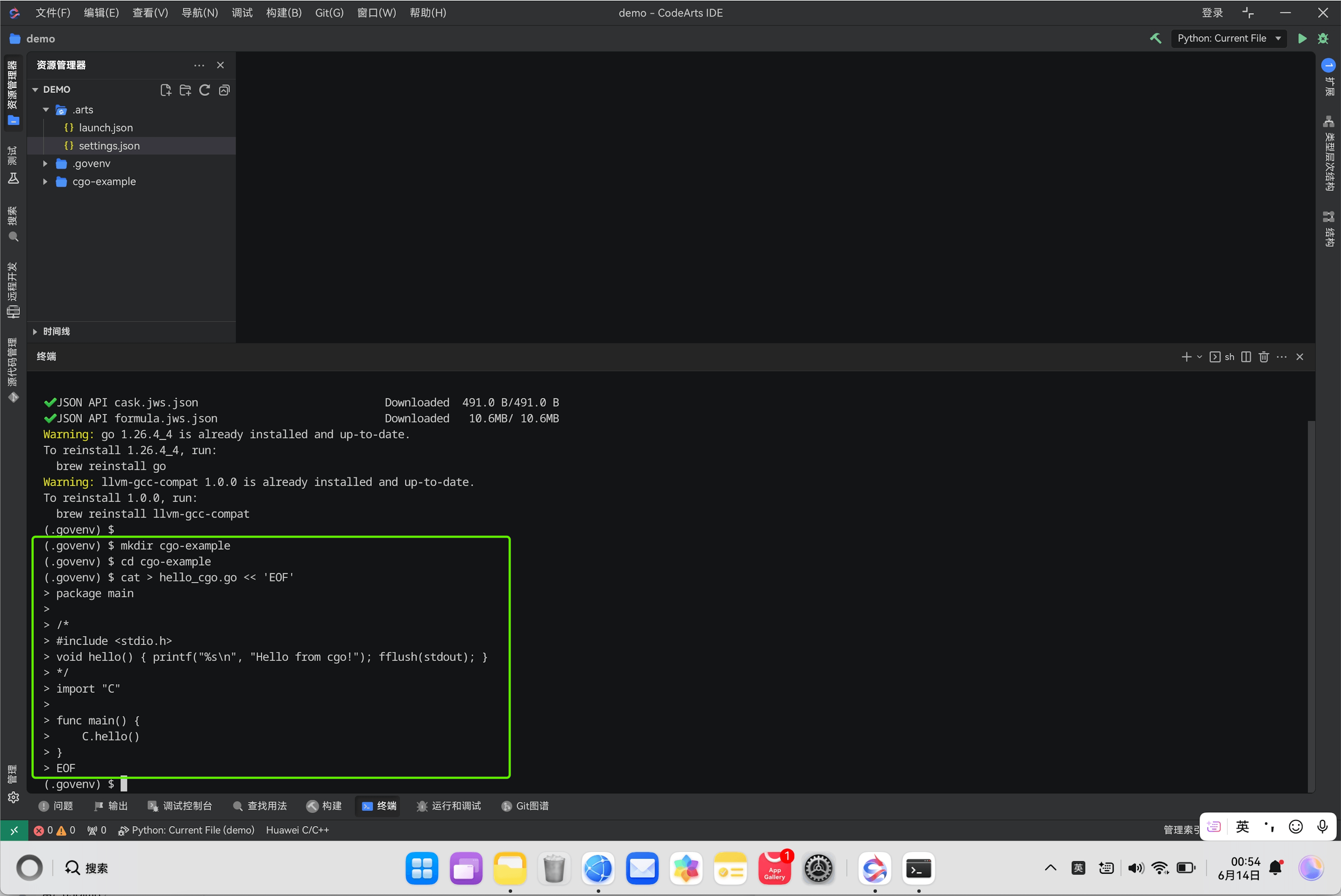Open the File menu
1341x896 pixels.
click(53, 13)
